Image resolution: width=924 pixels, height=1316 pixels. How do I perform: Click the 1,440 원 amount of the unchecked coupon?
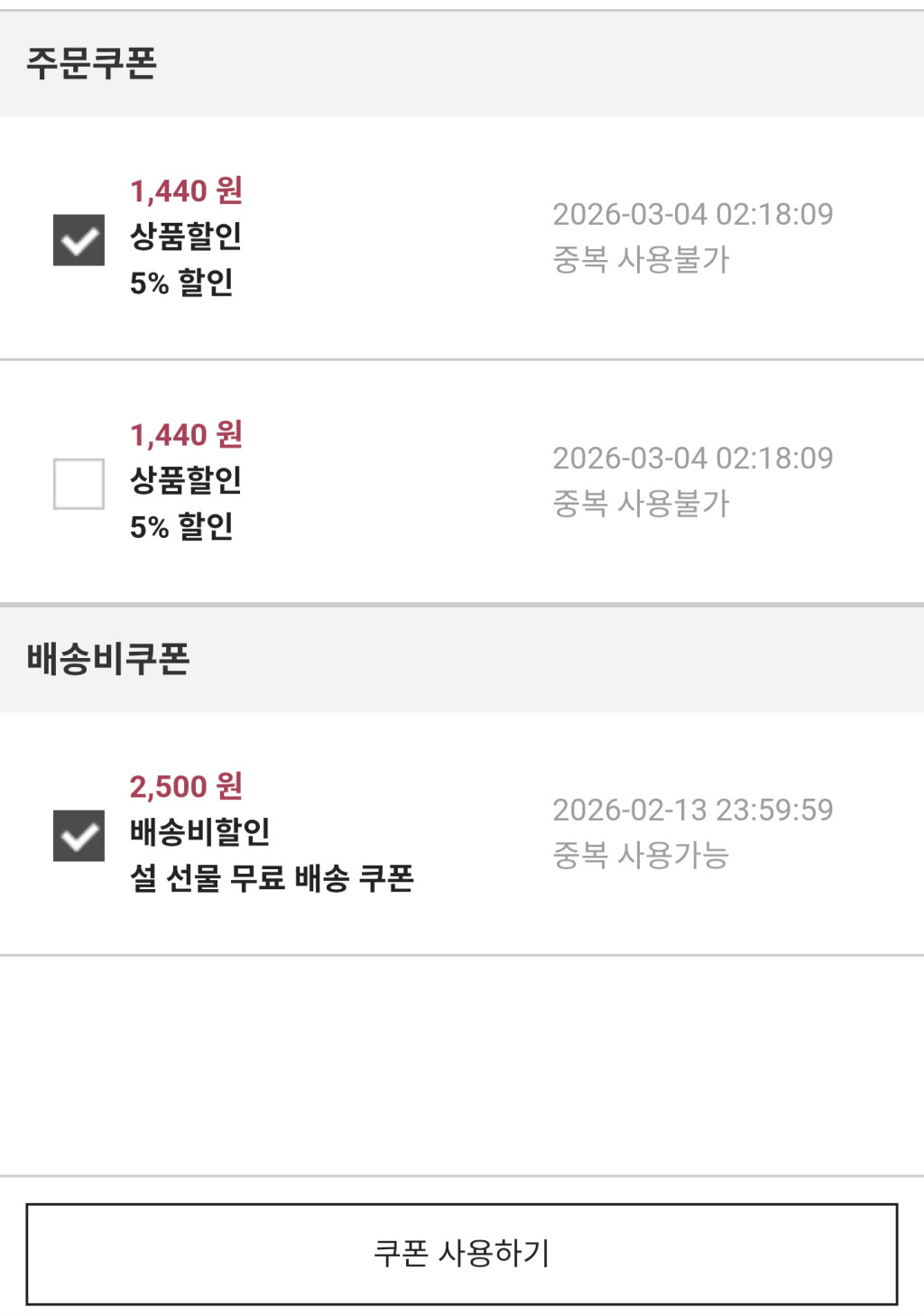[186, 434]
